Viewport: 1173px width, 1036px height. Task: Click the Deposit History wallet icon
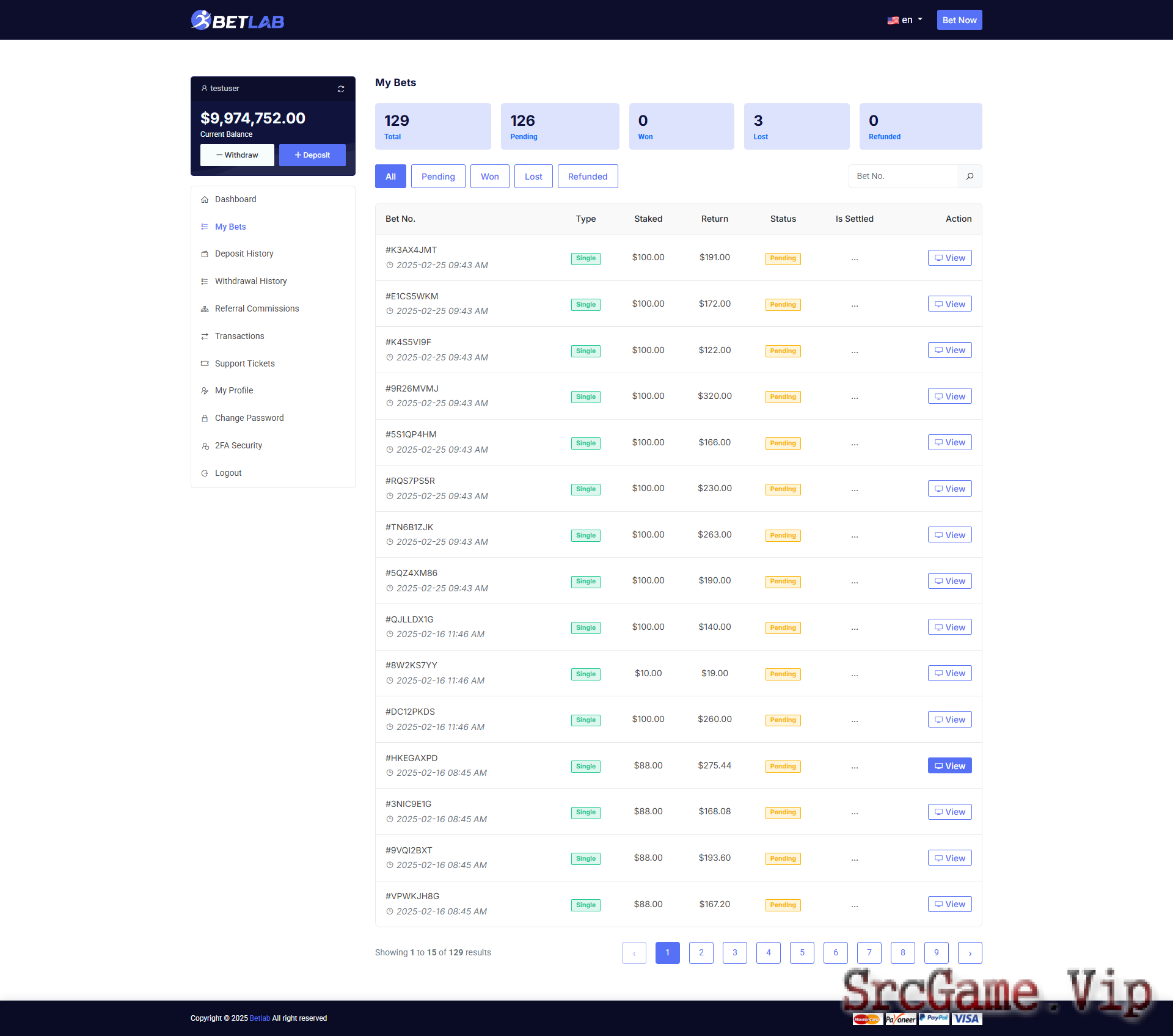205,254
